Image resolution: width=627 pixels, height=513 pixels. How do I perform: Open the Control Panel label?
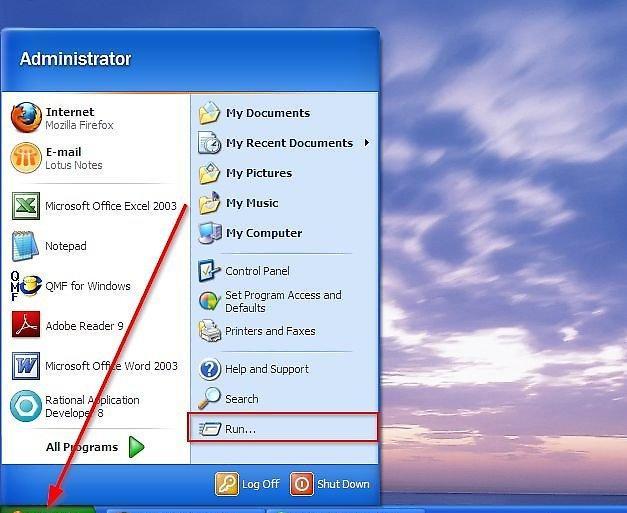257,271
